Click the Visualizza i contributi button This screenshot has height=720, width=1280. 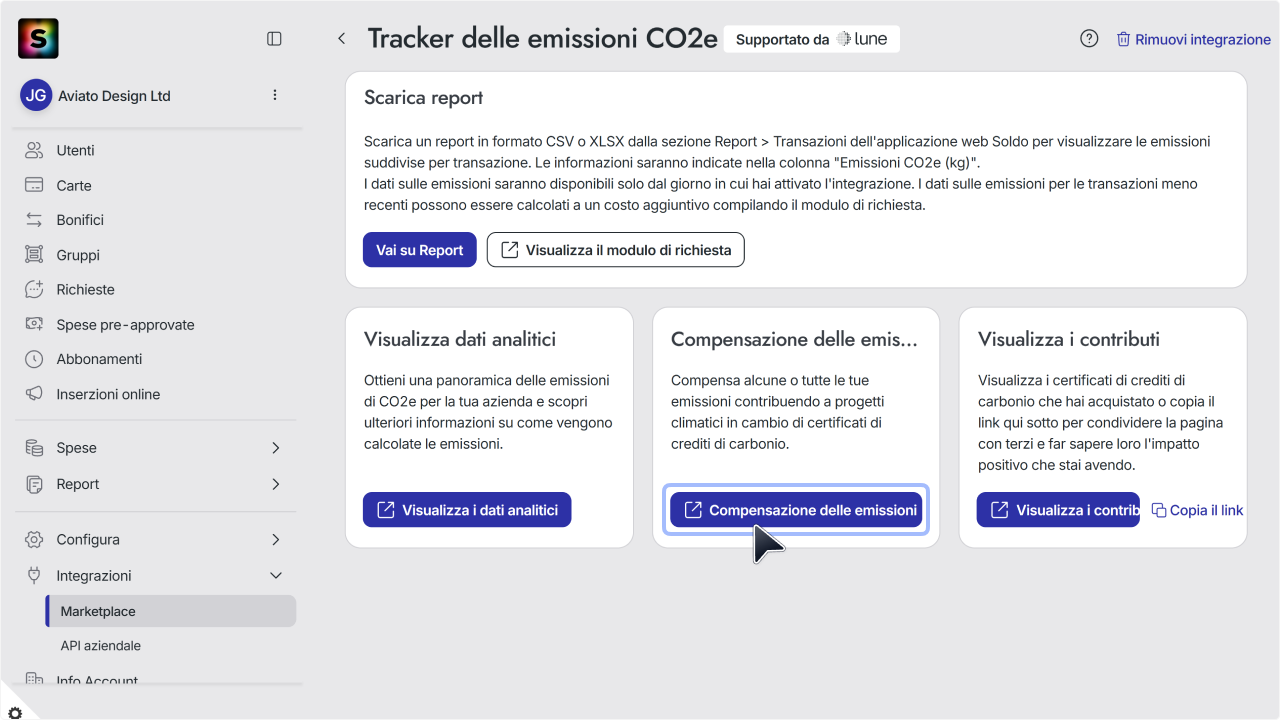point(1058,510)
